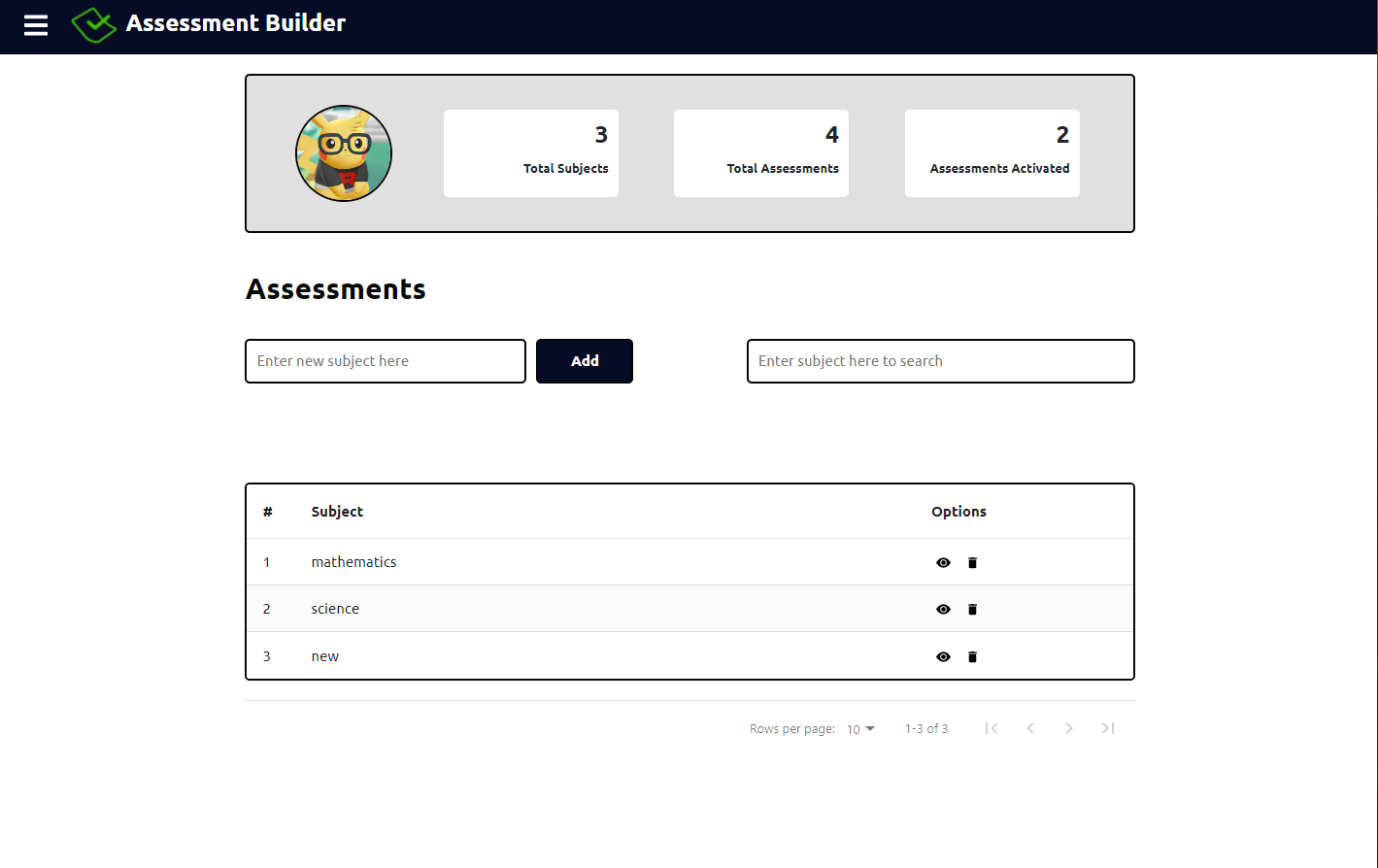Click the Total Assessments card
Image resolution: width=1378 pixels, height=868 pixels.
tap(761, 153)
